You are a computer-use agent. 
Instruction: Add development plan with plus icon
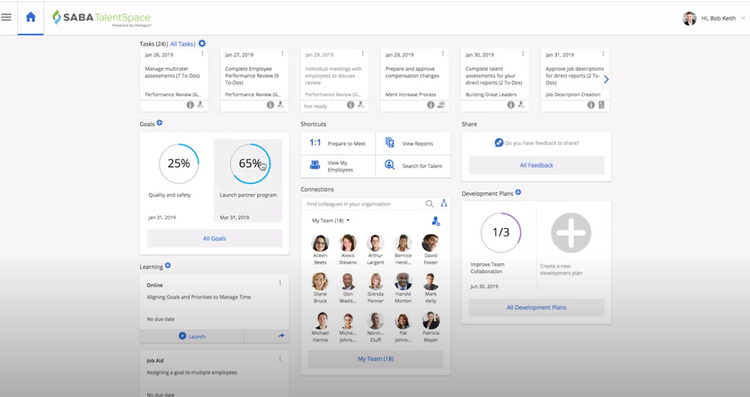click(518, 192)
